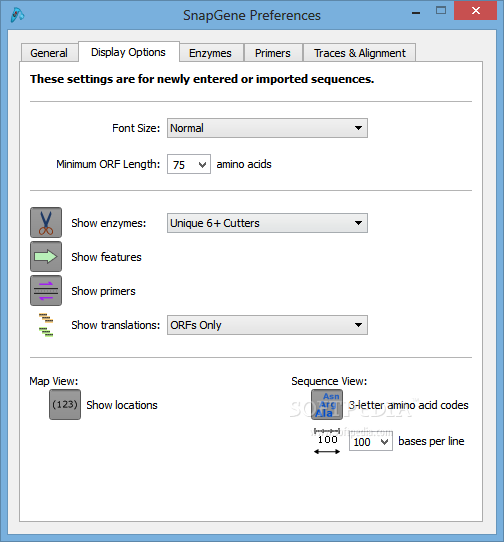Image resolution: width=504 pixels, height=542 pixels.
Task: Switch to the General tab
Action: pos(49,53)
